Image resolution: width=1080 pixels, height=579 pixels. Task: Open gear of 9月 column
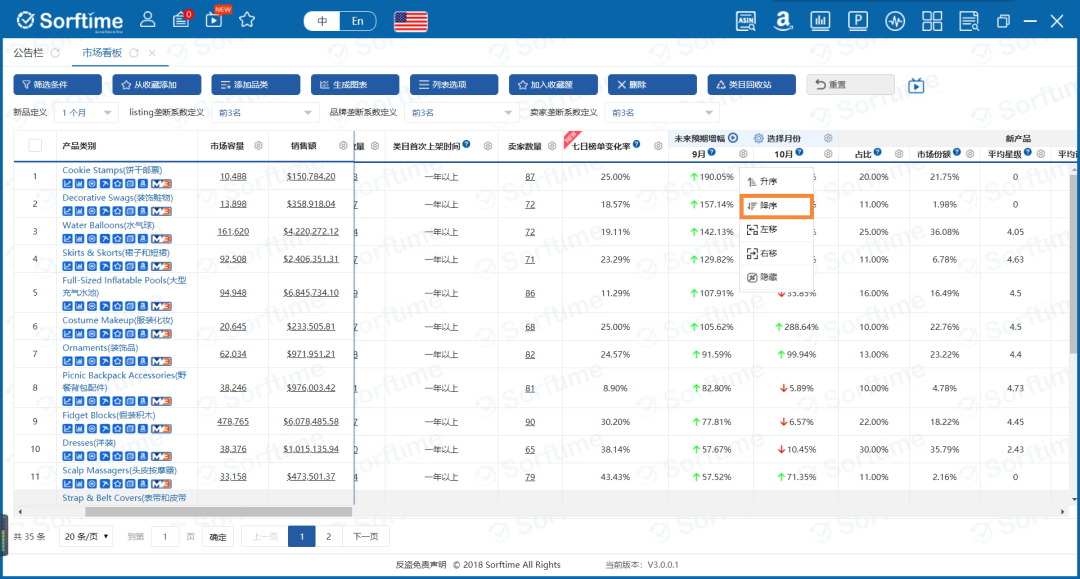(743, 154)
